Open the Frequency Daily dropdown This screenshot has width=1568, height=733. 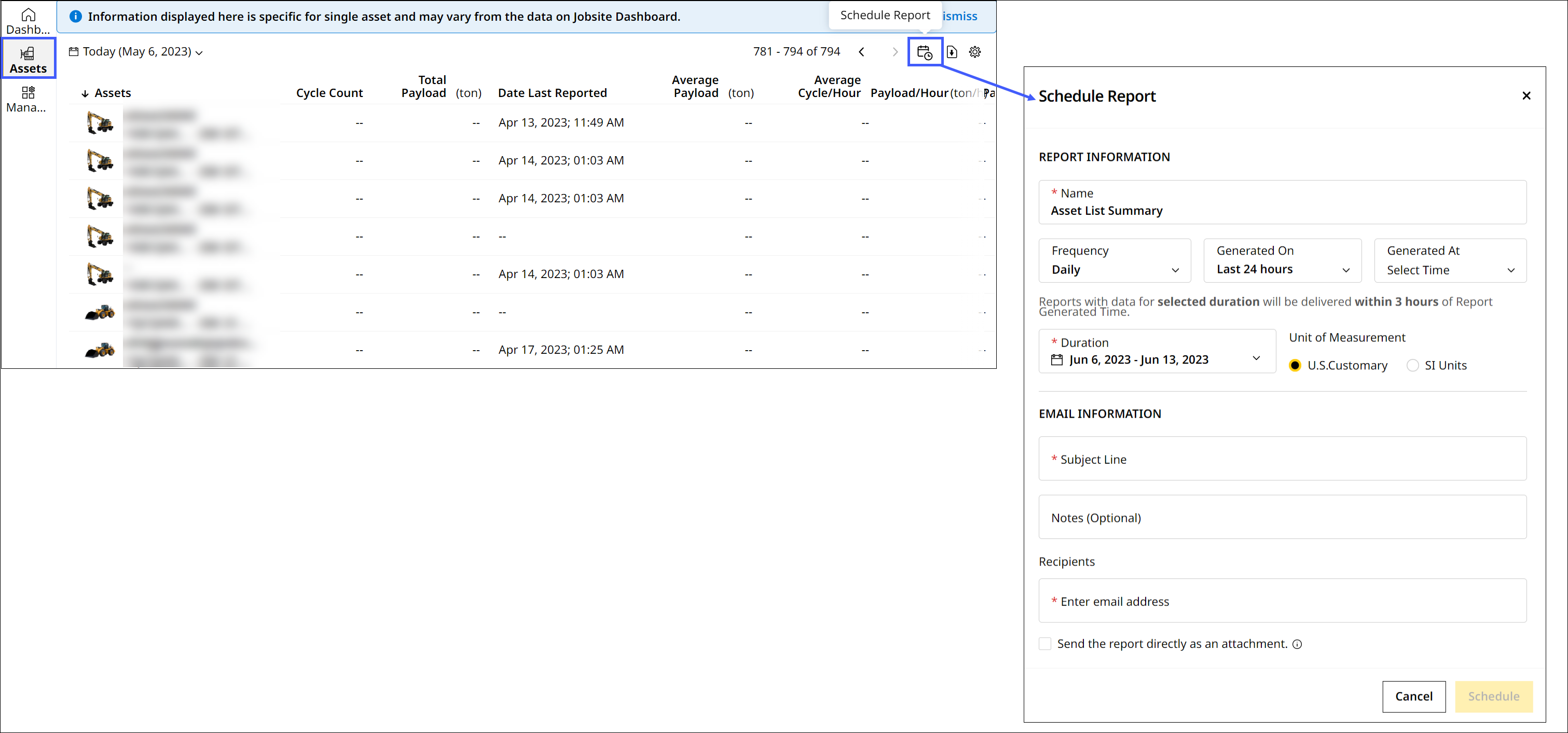[x=1114, y=260]
